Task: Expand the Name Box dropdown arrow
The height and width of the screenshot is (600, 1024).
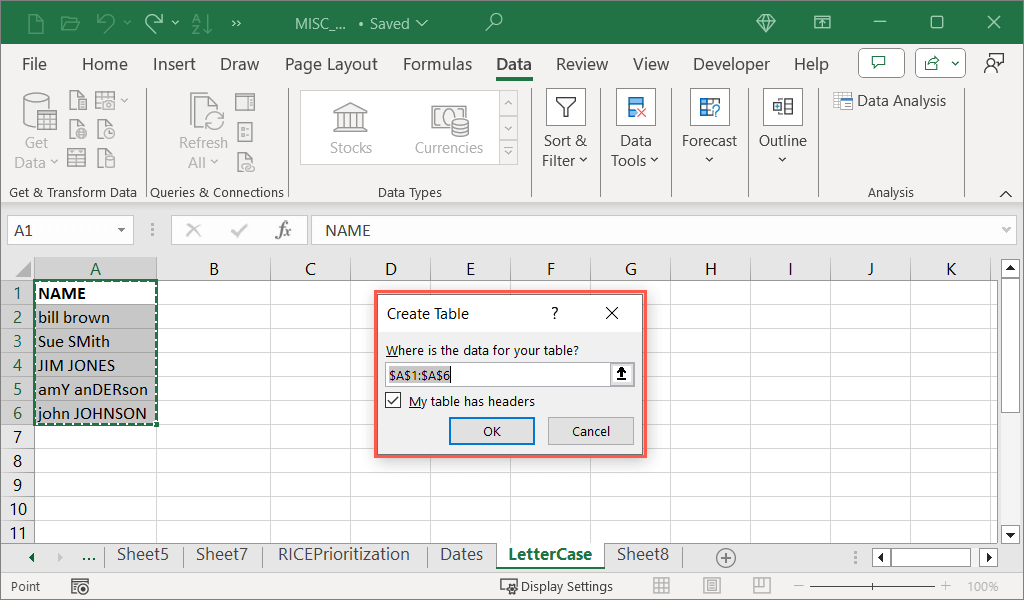Action: pos(122,230)
